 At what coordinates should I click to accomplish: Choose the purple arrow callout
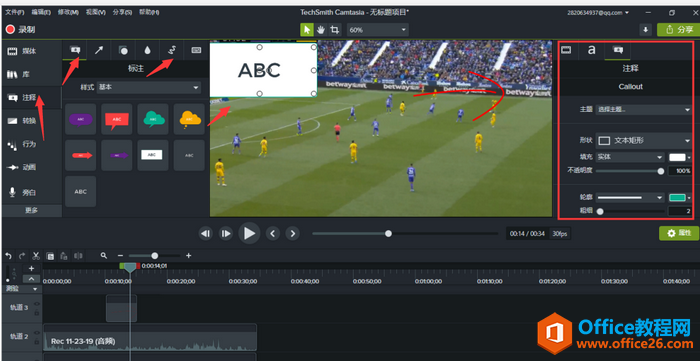(117, 155)
